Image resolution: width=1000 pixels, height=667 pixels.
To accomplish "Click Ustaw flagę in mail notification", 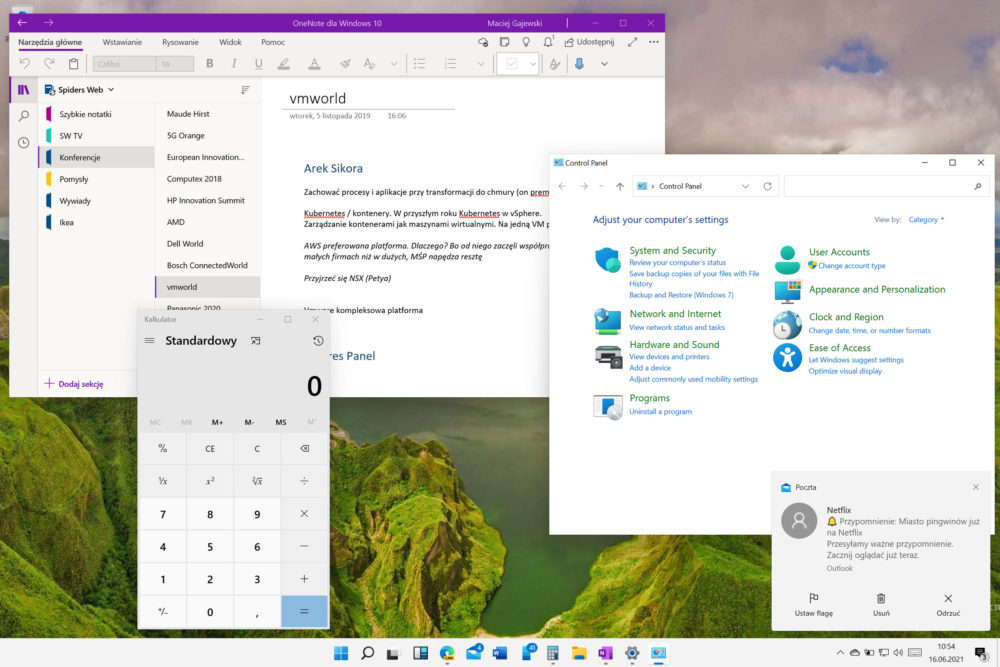I will click(814, 604).
